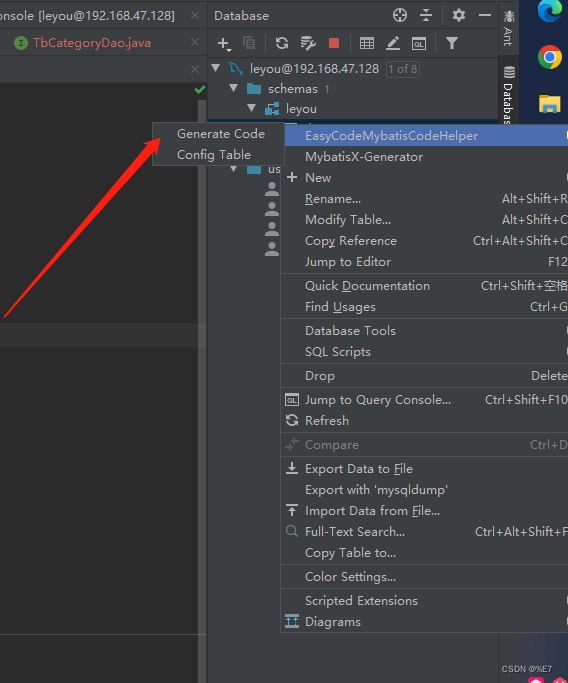Screen dimensions: 568x683
Task: Close the TbCategoryDao.java tab
Action: coord(195,42)
